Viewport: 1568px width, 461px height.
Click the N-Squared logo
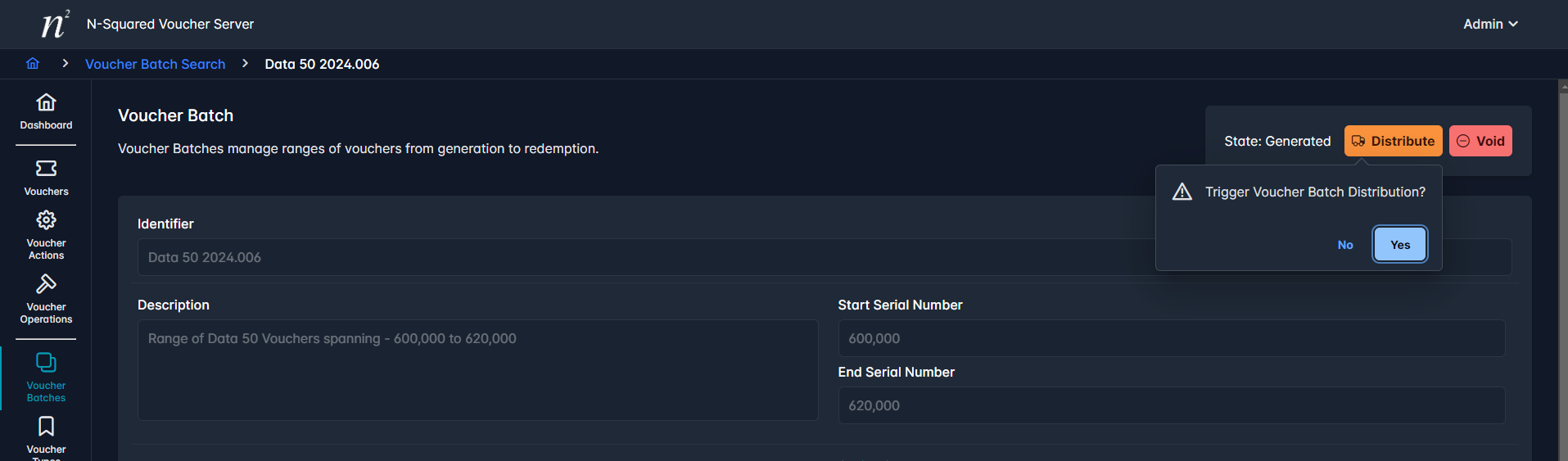coord(56,24)
